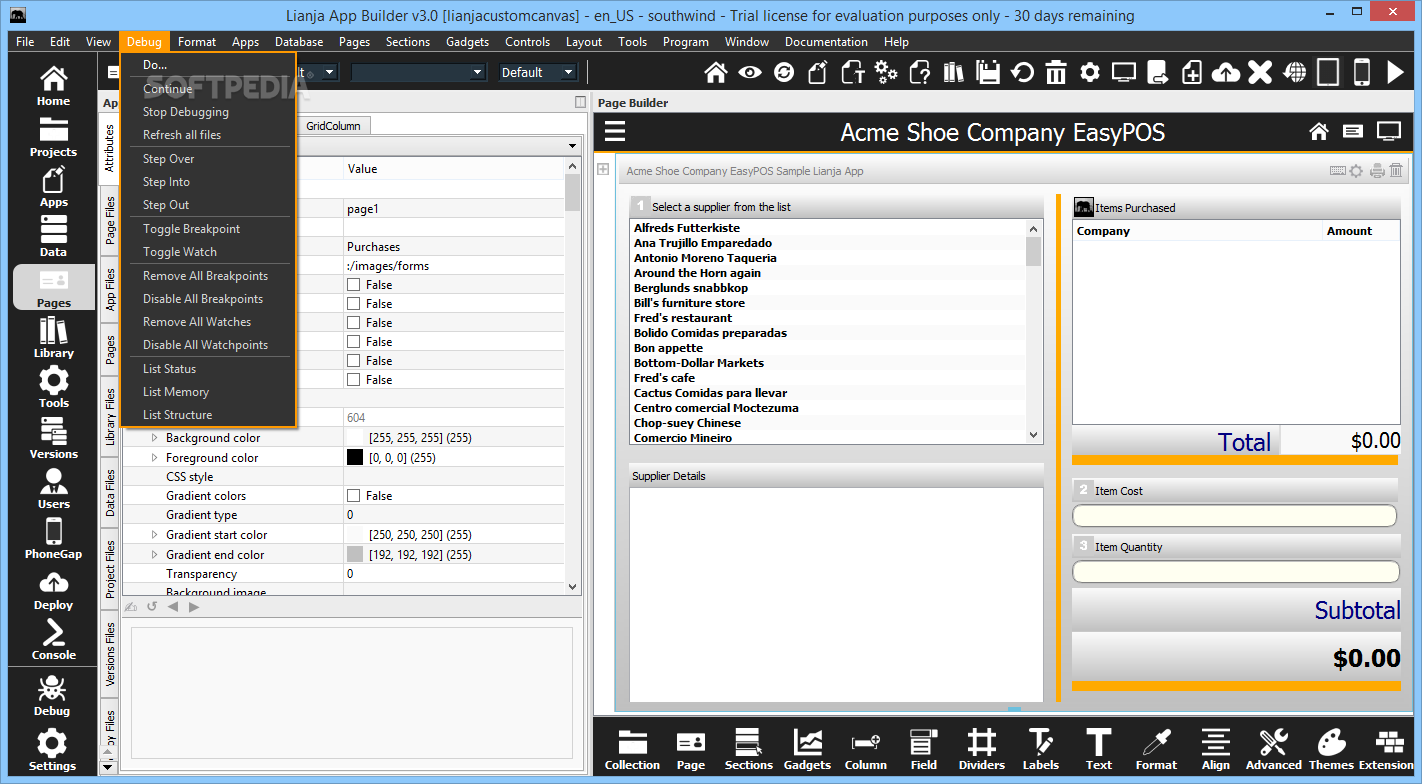Open the Projects workspace
The width and height of the screenshot is (1422, 784).
(x=53, y=137)
